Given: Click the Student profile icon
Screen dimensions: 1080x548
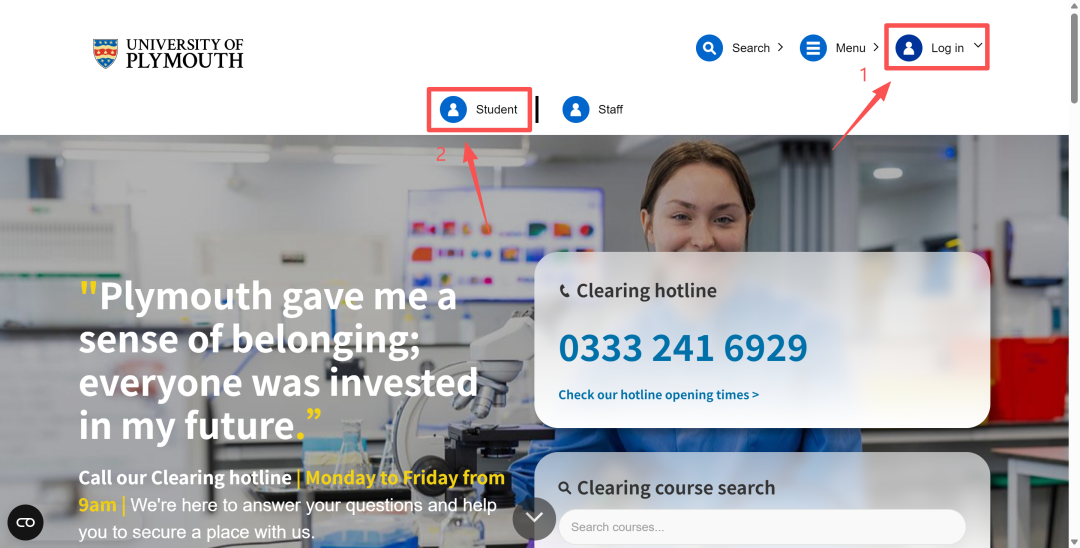Looking at the screenshot, I should point(453,109).
